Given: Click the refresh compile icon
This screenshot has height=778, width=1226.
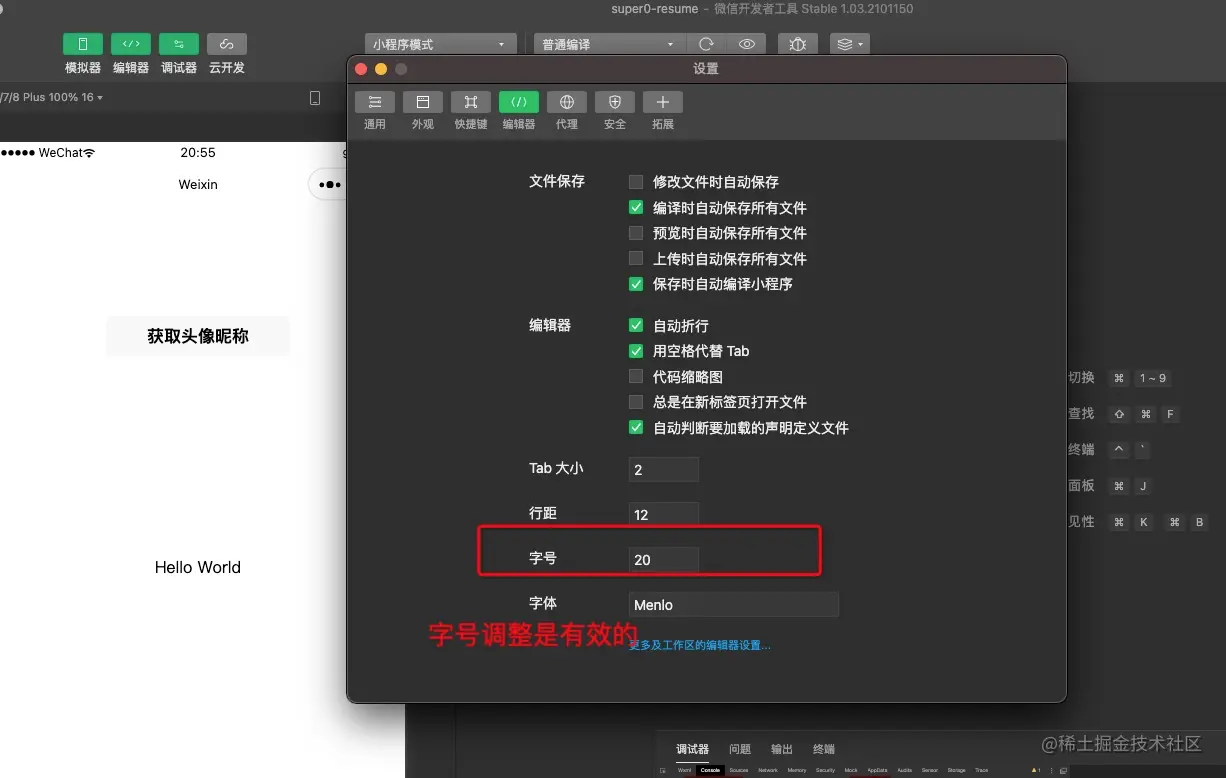Looking at the screenshot, I should click(706, 44).
